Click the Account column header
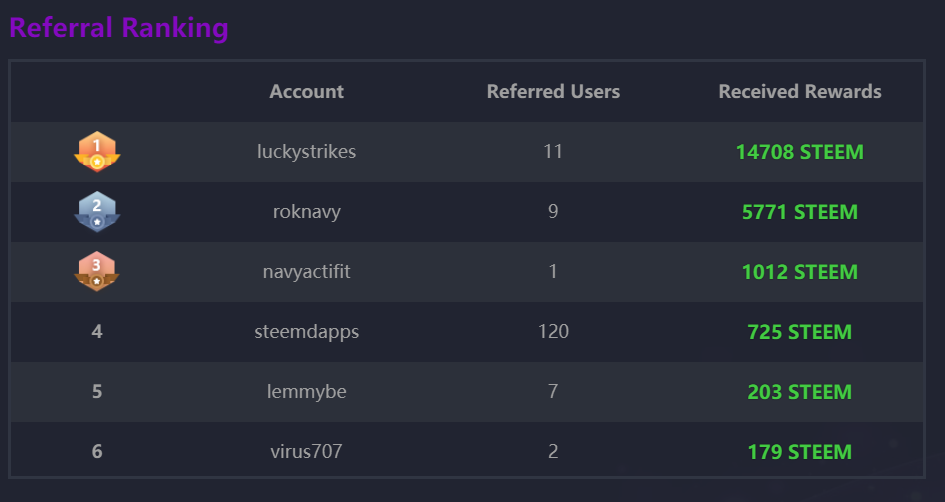Viewport: 945px width, 502px height. click(306, 92)
